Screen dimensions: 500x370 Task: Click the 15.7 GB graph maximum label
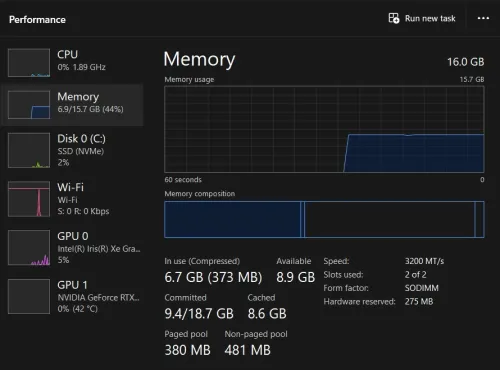coord(472,79)
